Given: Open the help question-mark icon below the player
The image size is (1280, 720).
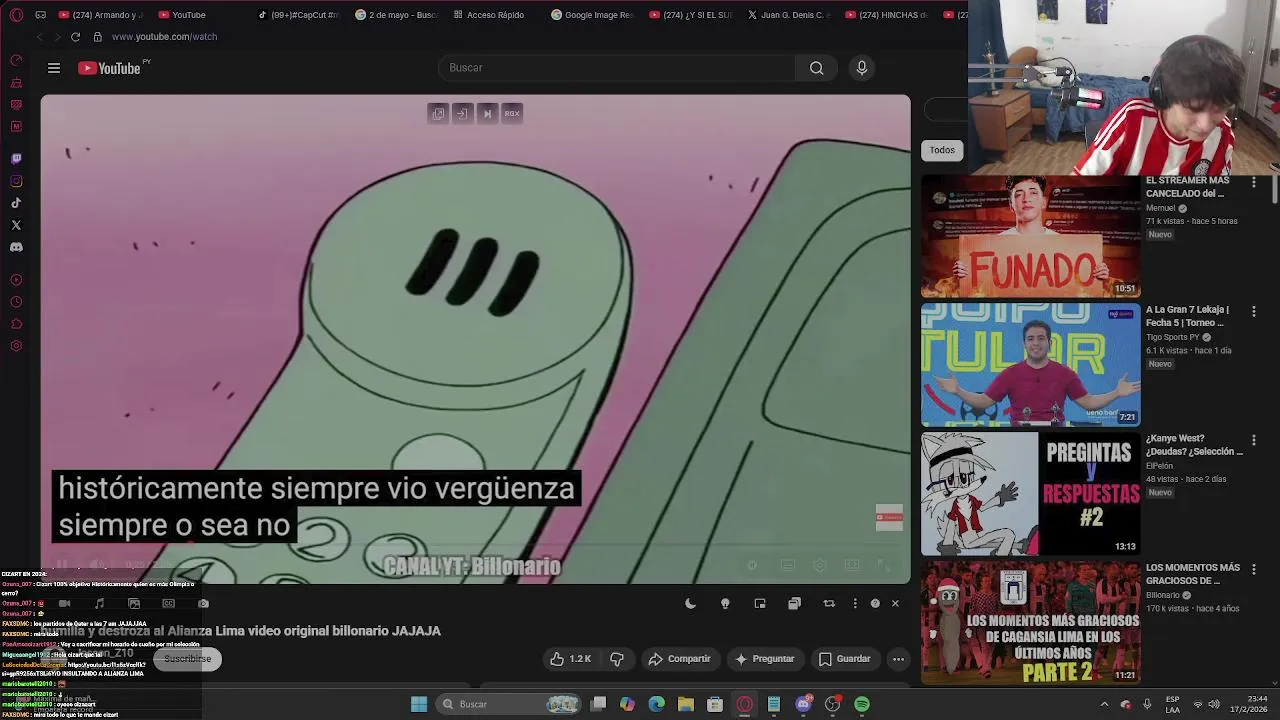Looking at the screenshot, I should tap(875, 604).
